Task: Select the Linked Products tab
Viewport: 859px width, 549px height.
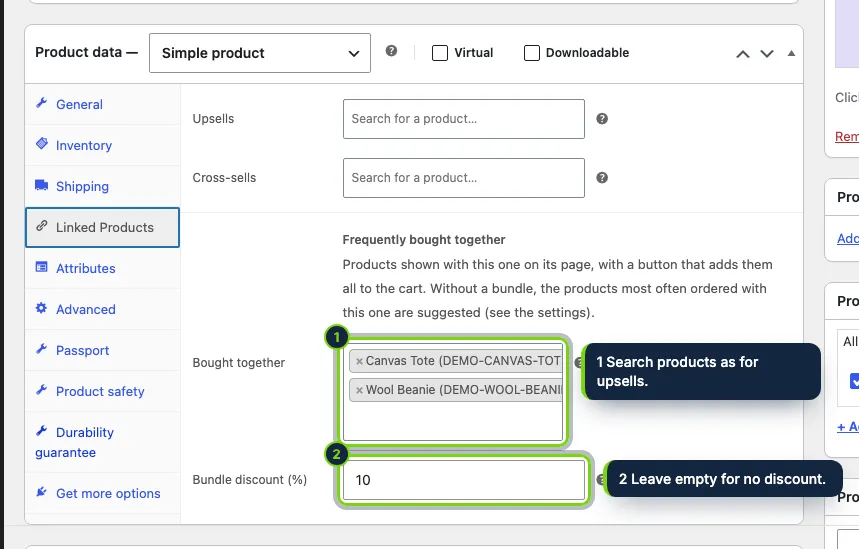Action: click(102, 227)
